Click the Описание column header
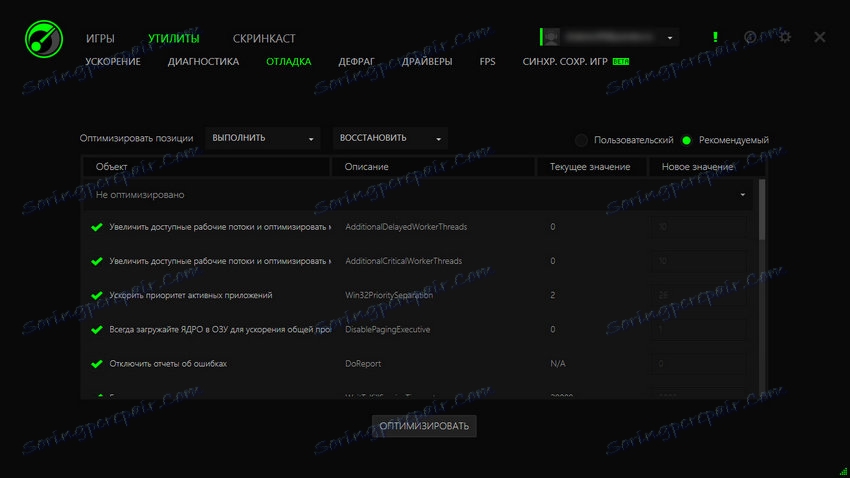The width and height of the screenshot is (850, 478). point(433,167)
